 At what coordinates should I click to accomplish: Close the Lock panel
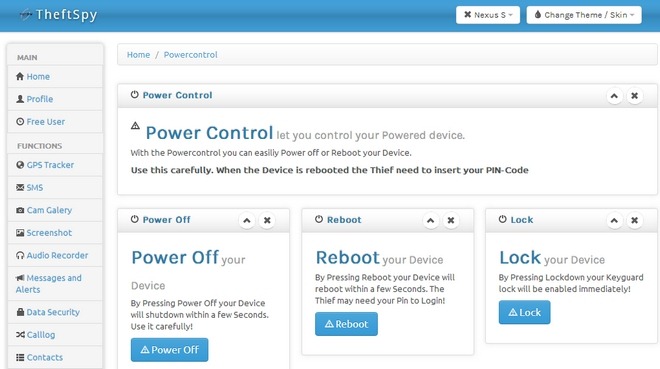[634, 220]
